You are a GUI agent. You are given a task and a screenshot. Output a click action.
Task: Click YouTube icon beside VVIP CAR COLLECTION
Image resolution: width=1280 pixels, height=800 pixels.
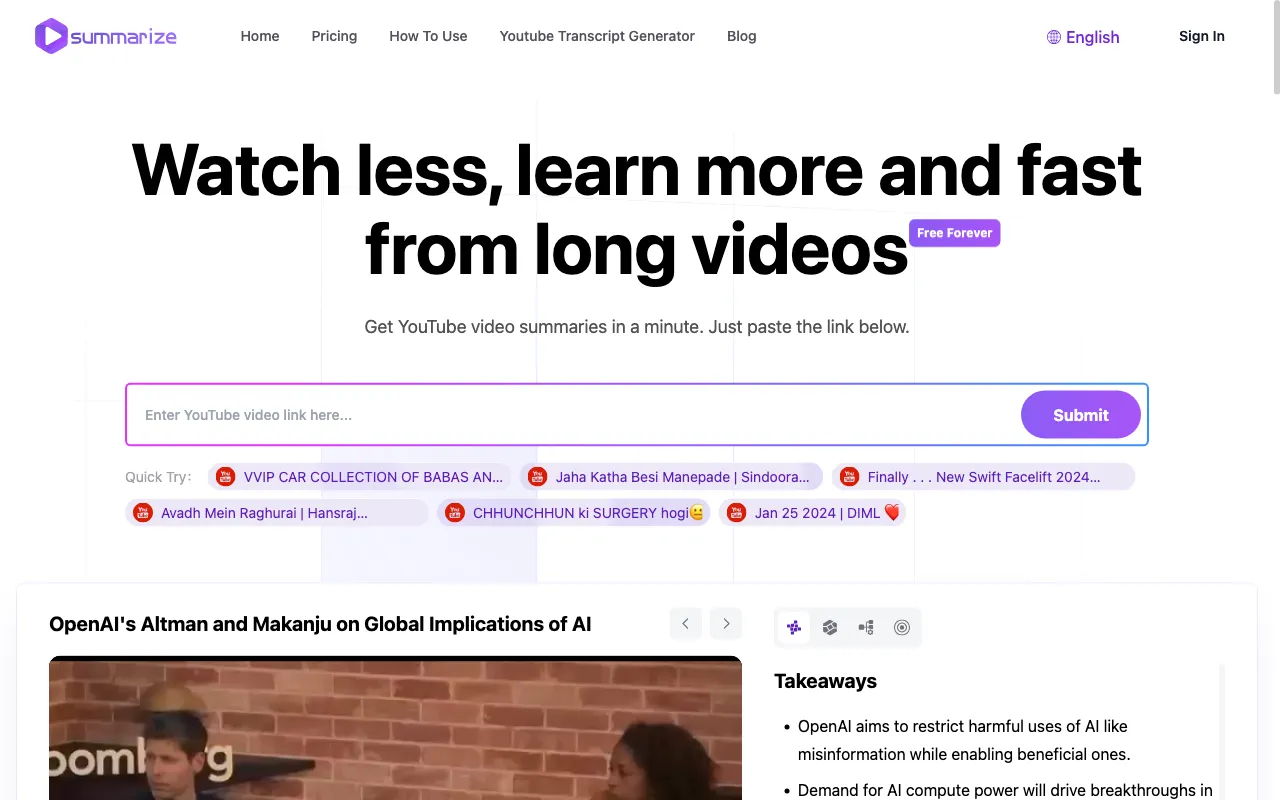point(226,477)
